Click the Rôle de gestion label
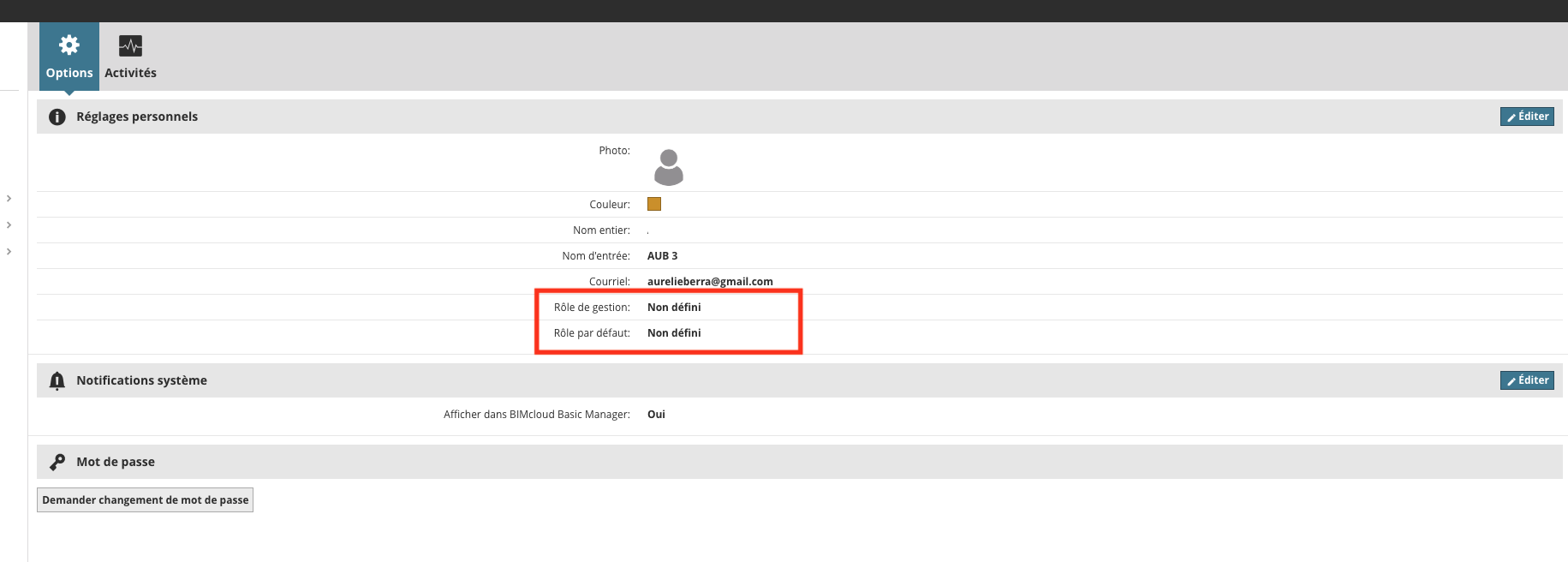The width and height of the screenshot is (1568, 562). [592, 308]
